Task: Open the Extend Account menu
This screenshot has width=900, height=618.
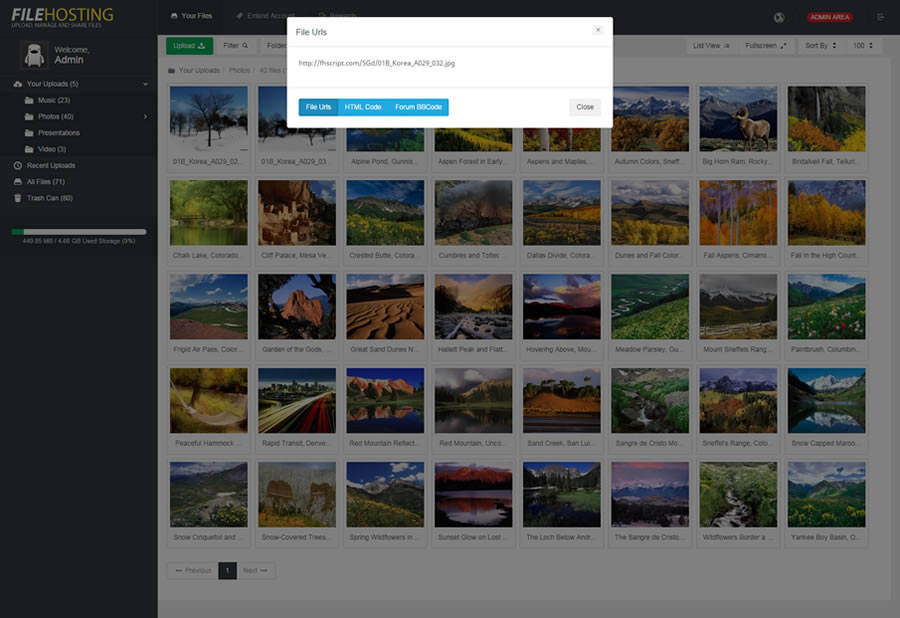Action: tap(265, 16)
